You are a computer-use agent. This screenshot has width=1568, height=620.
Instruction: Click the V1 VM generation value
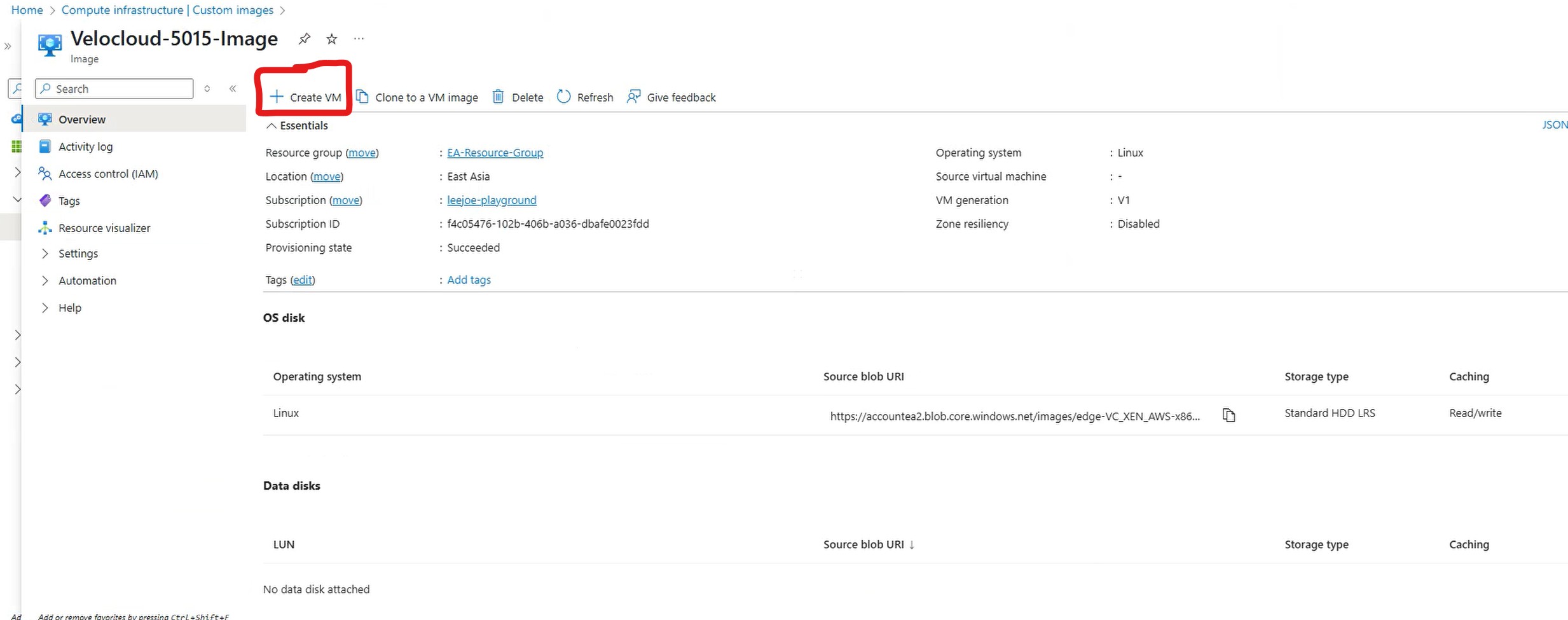(x=1124, y=200)
